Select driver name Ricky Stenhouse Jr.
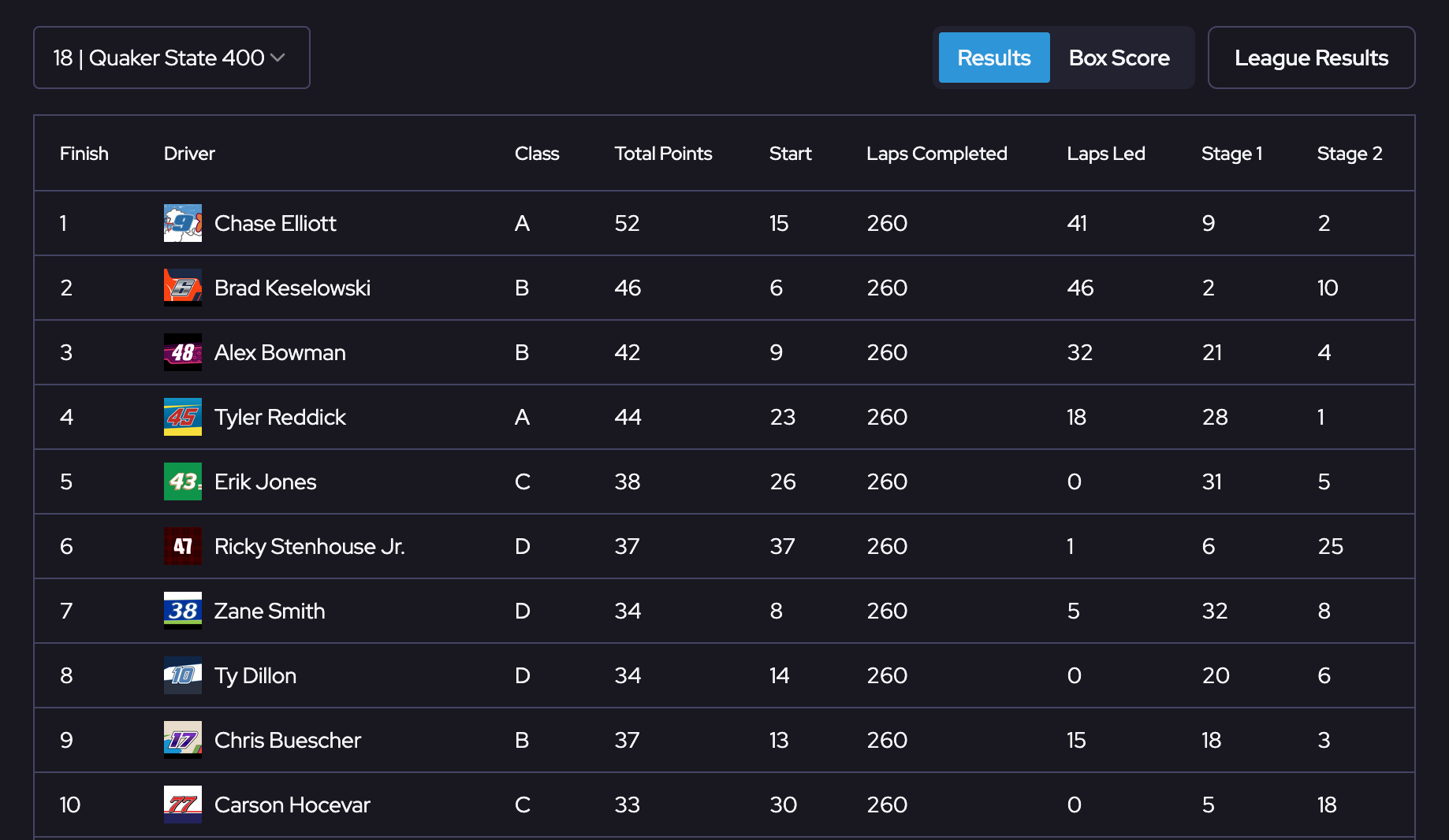1449x840 pixels. (x=309, y=546)
